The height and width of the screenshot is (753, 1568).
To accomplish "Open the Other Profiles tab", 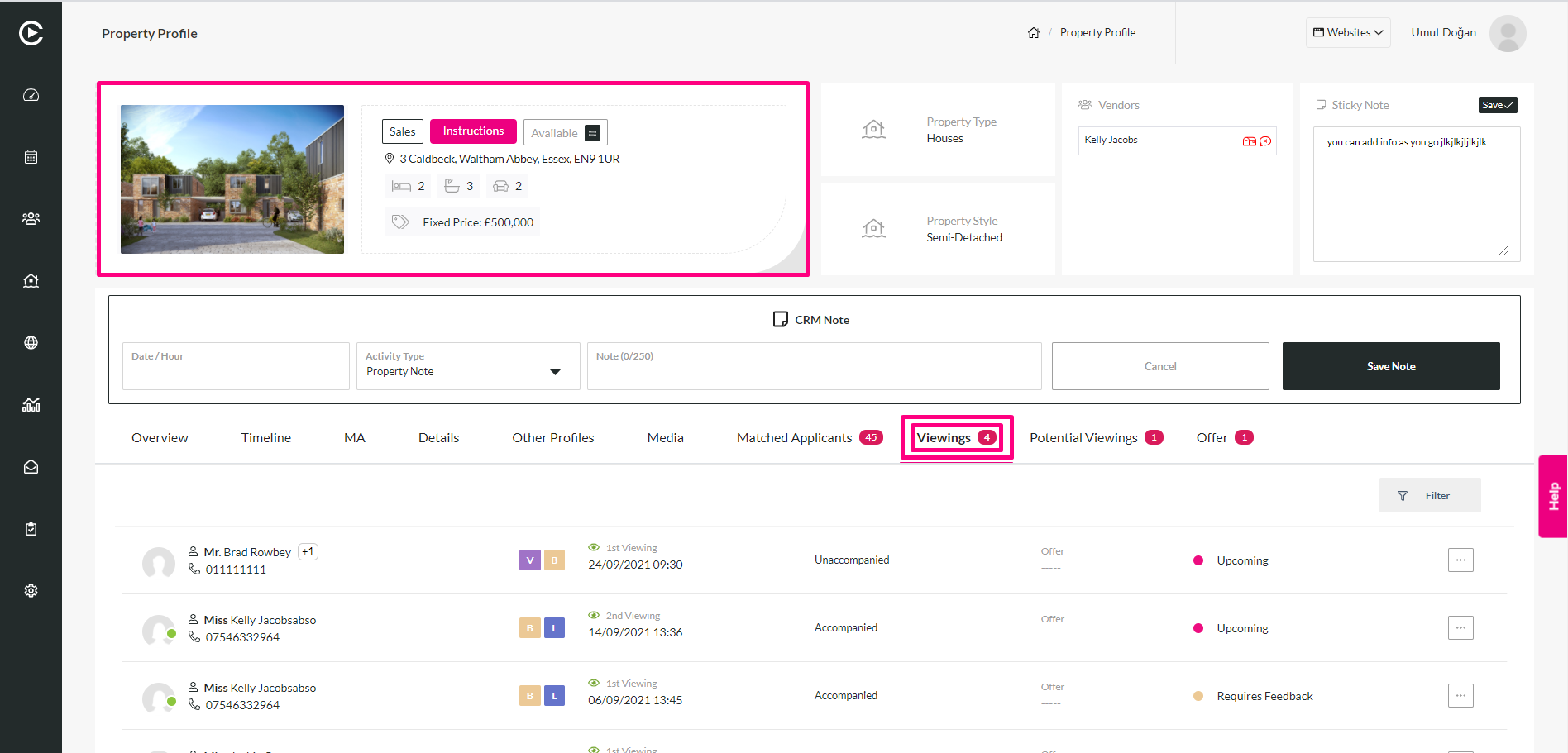I will coord(553,438).
